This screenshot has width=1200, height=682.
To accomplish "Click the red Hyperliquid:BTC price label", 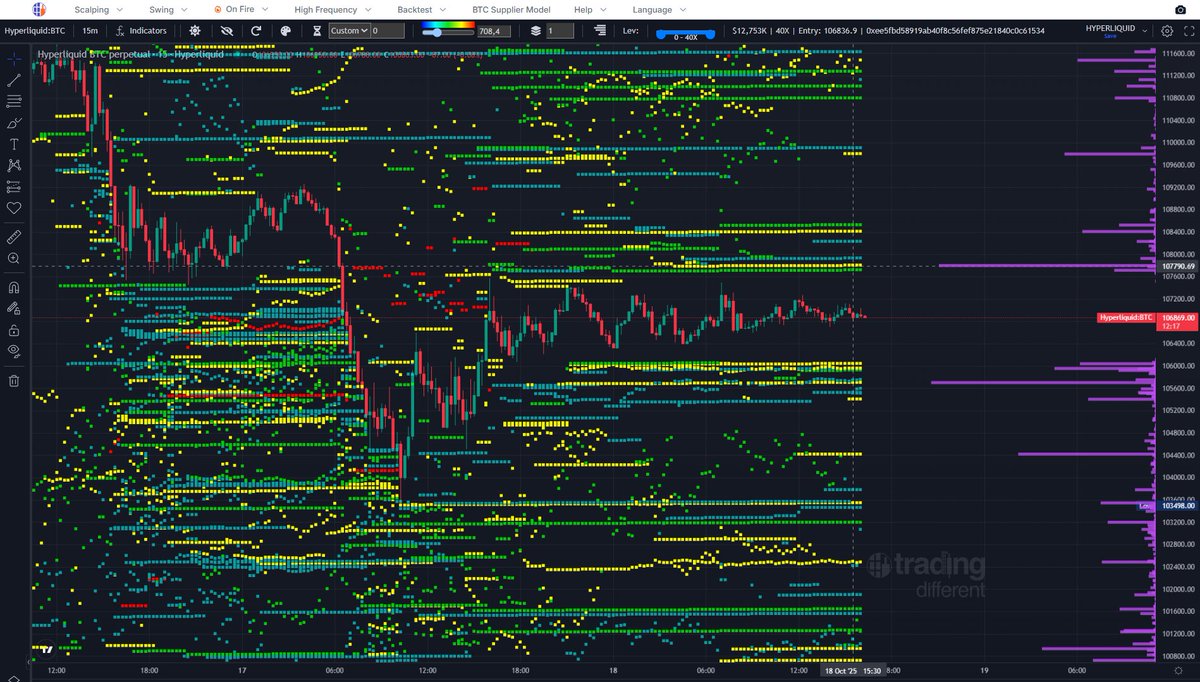I will [x=1125, y=317].
